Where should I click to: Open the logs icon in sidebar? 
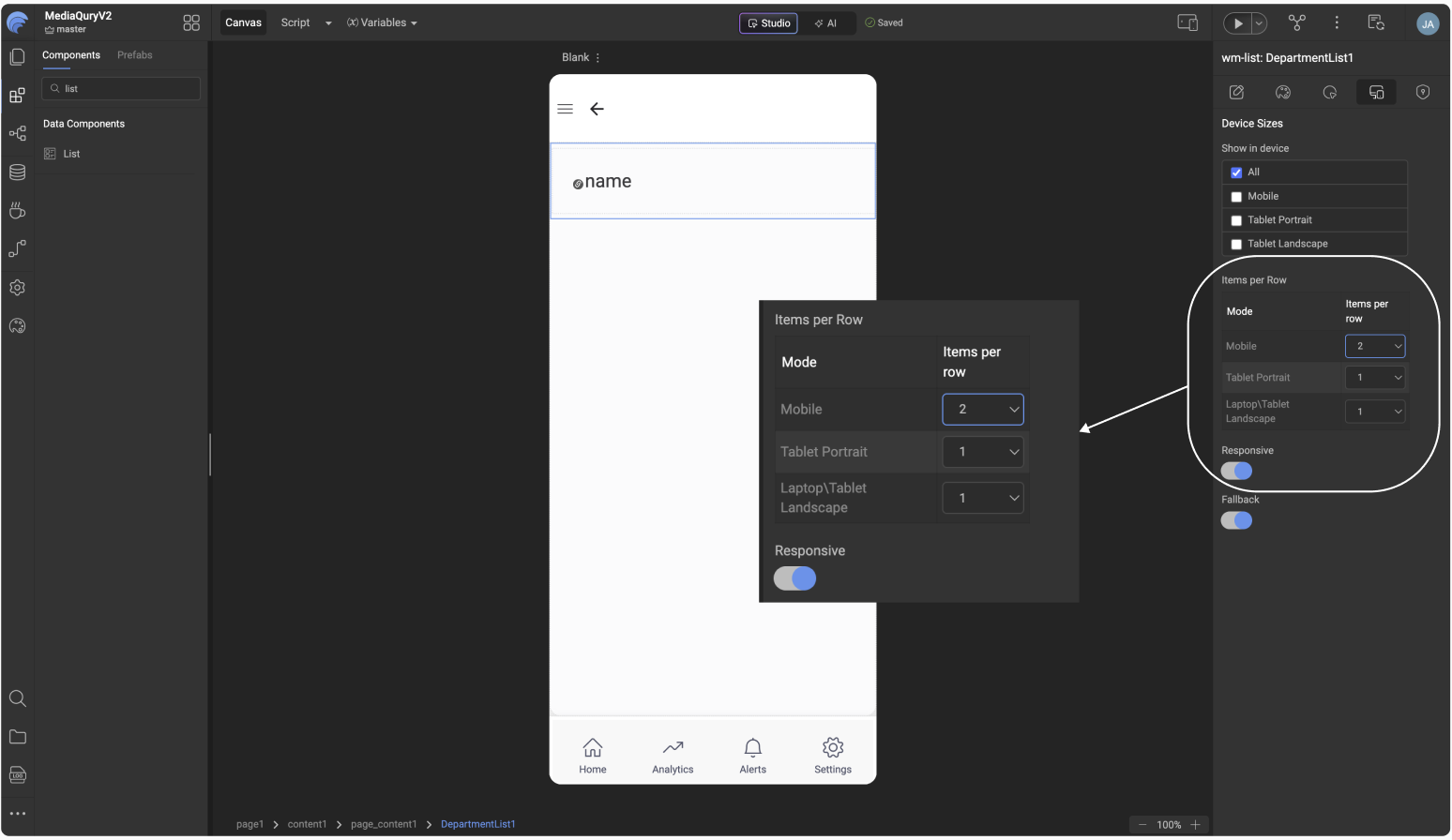pos(17,775)
